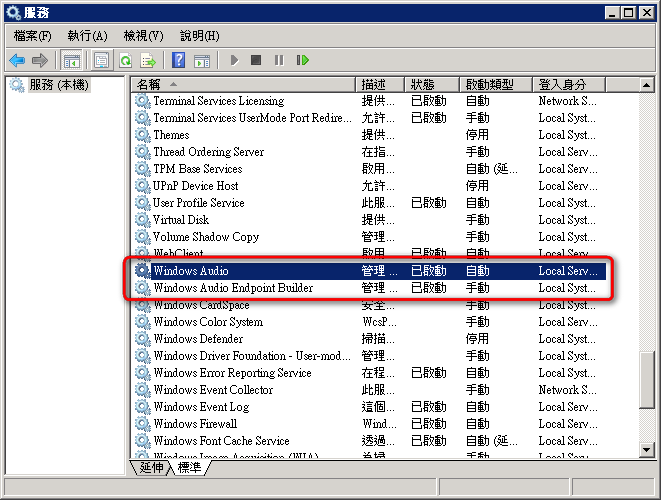The width and height of the screenshot is (661, 500).
Task: Click the Virtual Disk gear icon
Action: point(142,220)
